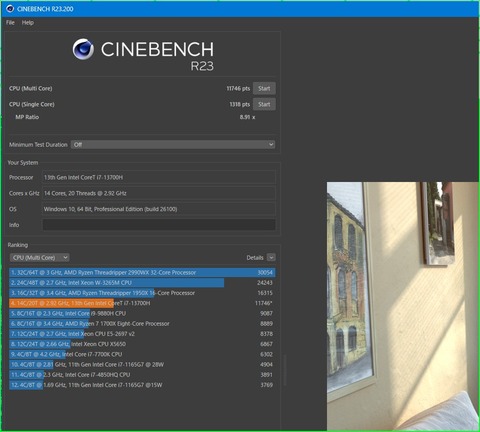Start the CPU Multi Core test

264,88
